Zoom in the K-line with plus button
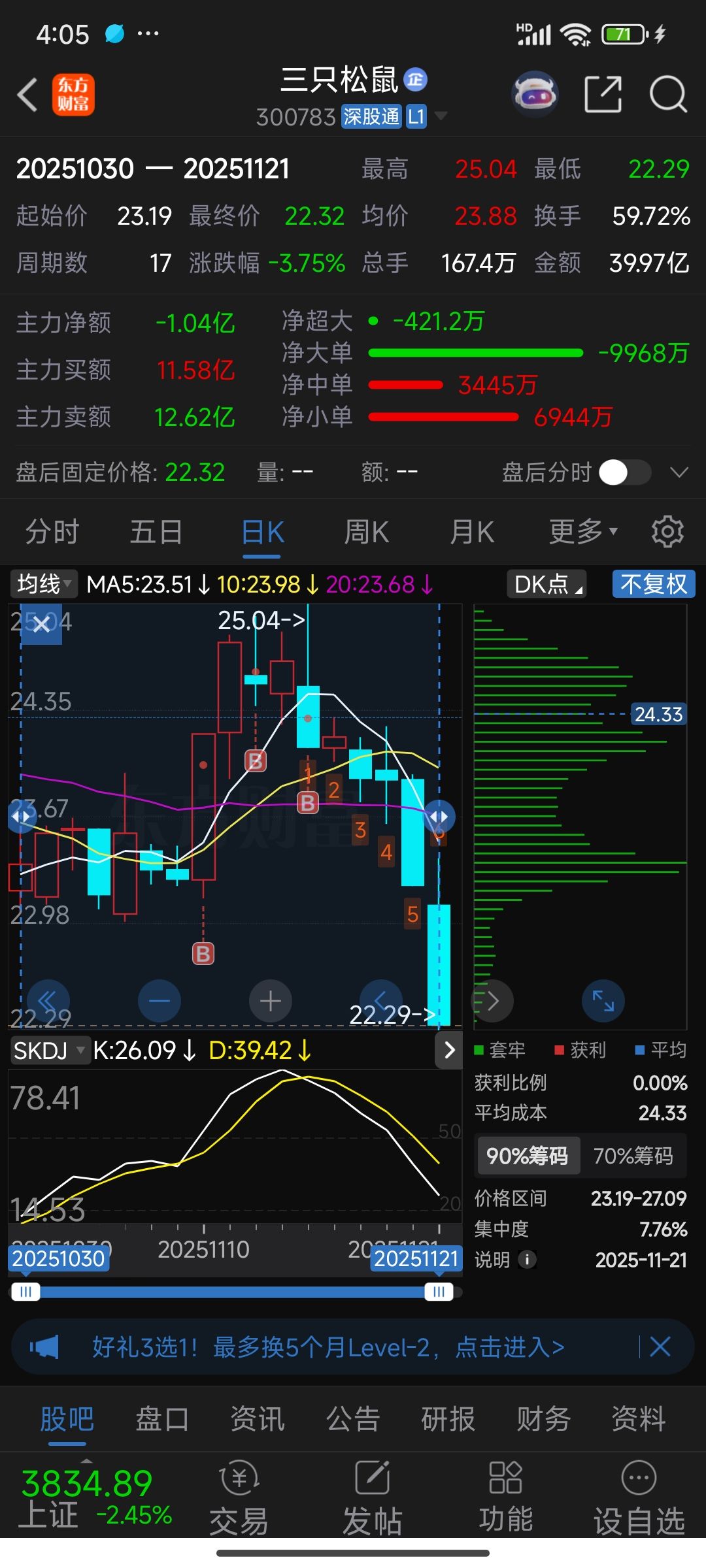The width and height of the screenshot is (706, 1568). 271,1001
